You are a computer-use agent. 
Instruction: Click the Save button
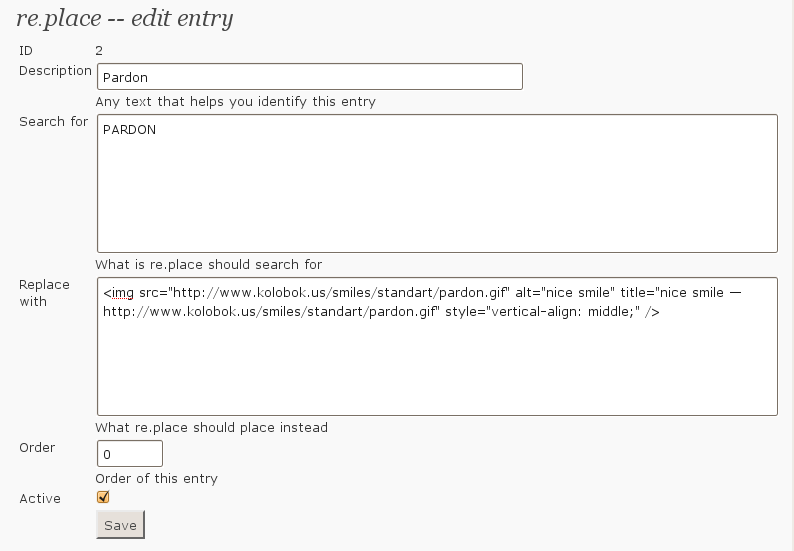pos(121,525)
